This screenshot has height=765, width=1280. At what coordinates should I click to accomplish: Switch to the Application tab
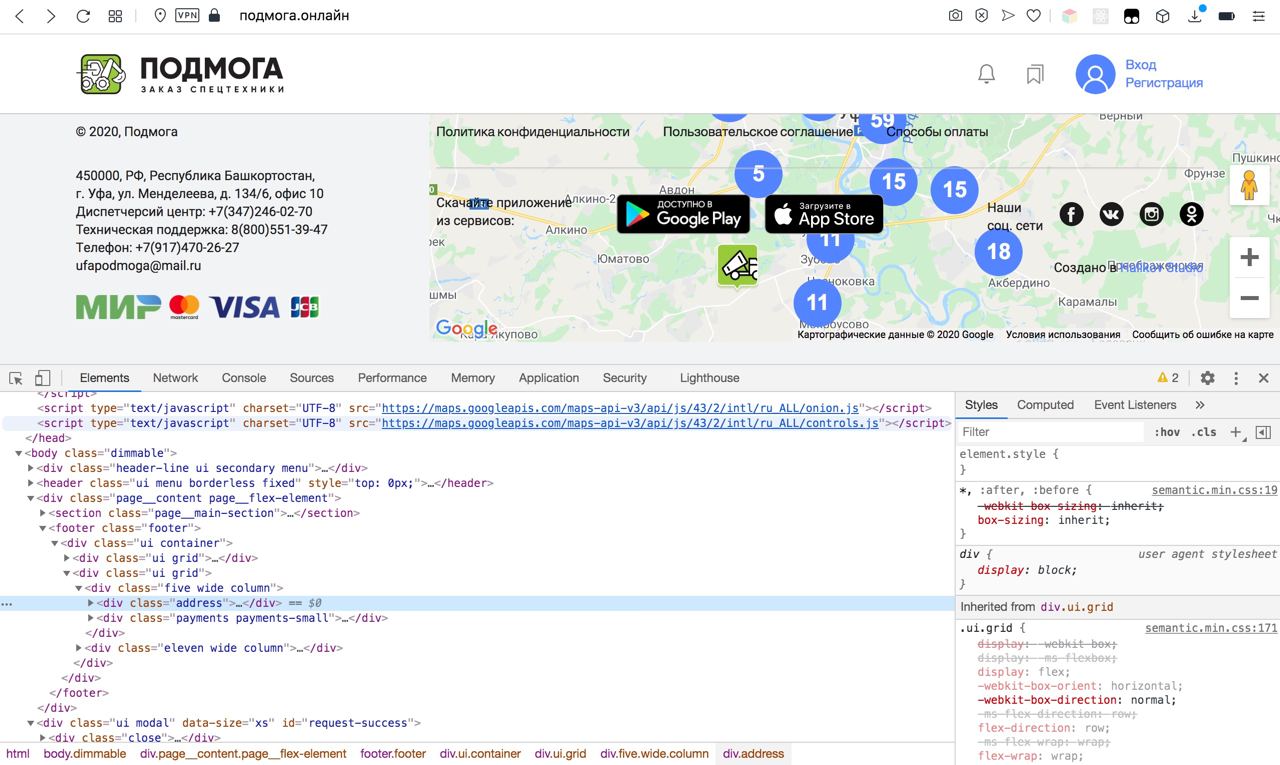549,378
